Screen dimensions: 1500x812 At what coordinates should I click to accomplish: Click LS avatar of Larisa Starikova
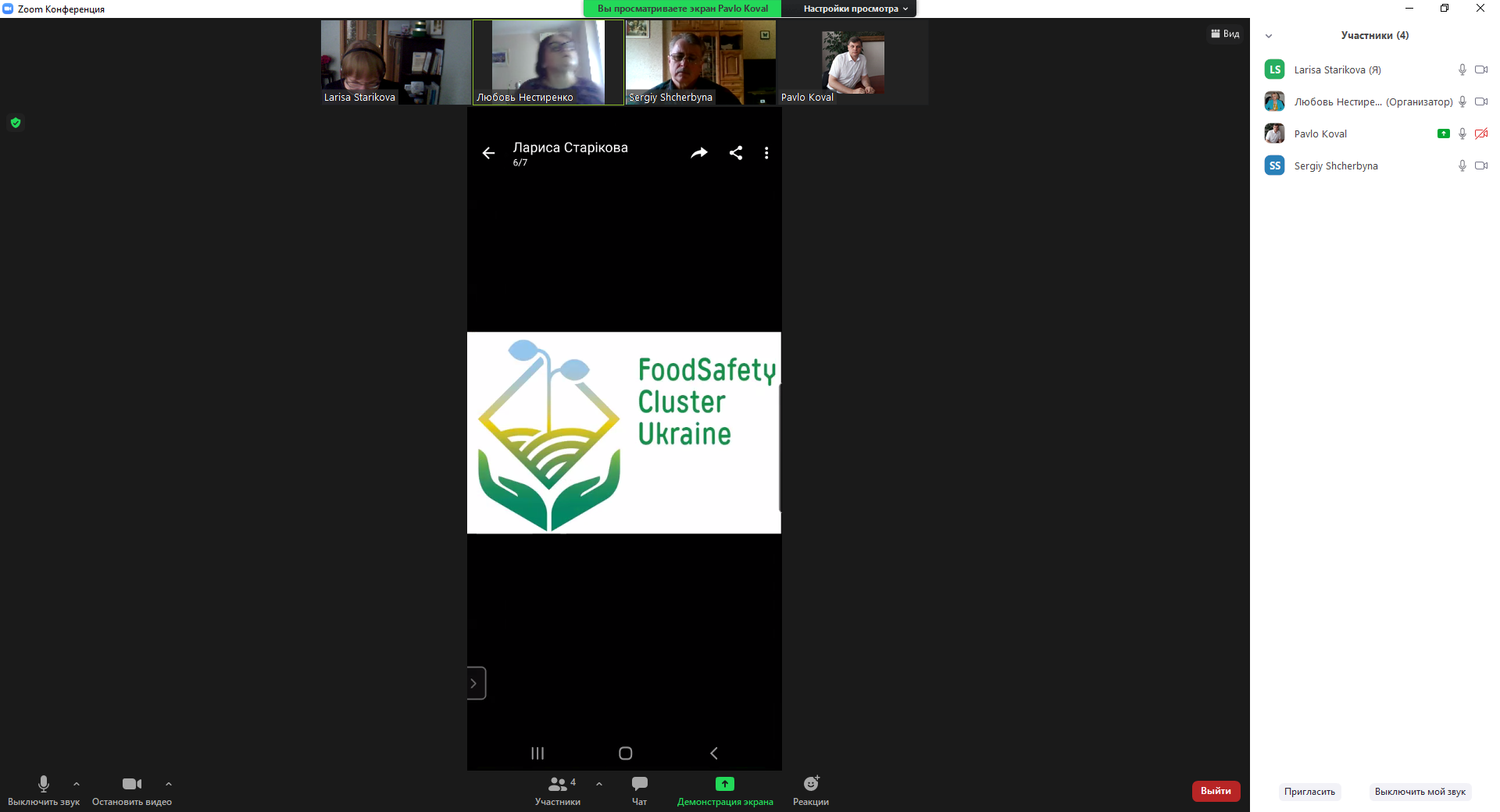pos(1275,69)
